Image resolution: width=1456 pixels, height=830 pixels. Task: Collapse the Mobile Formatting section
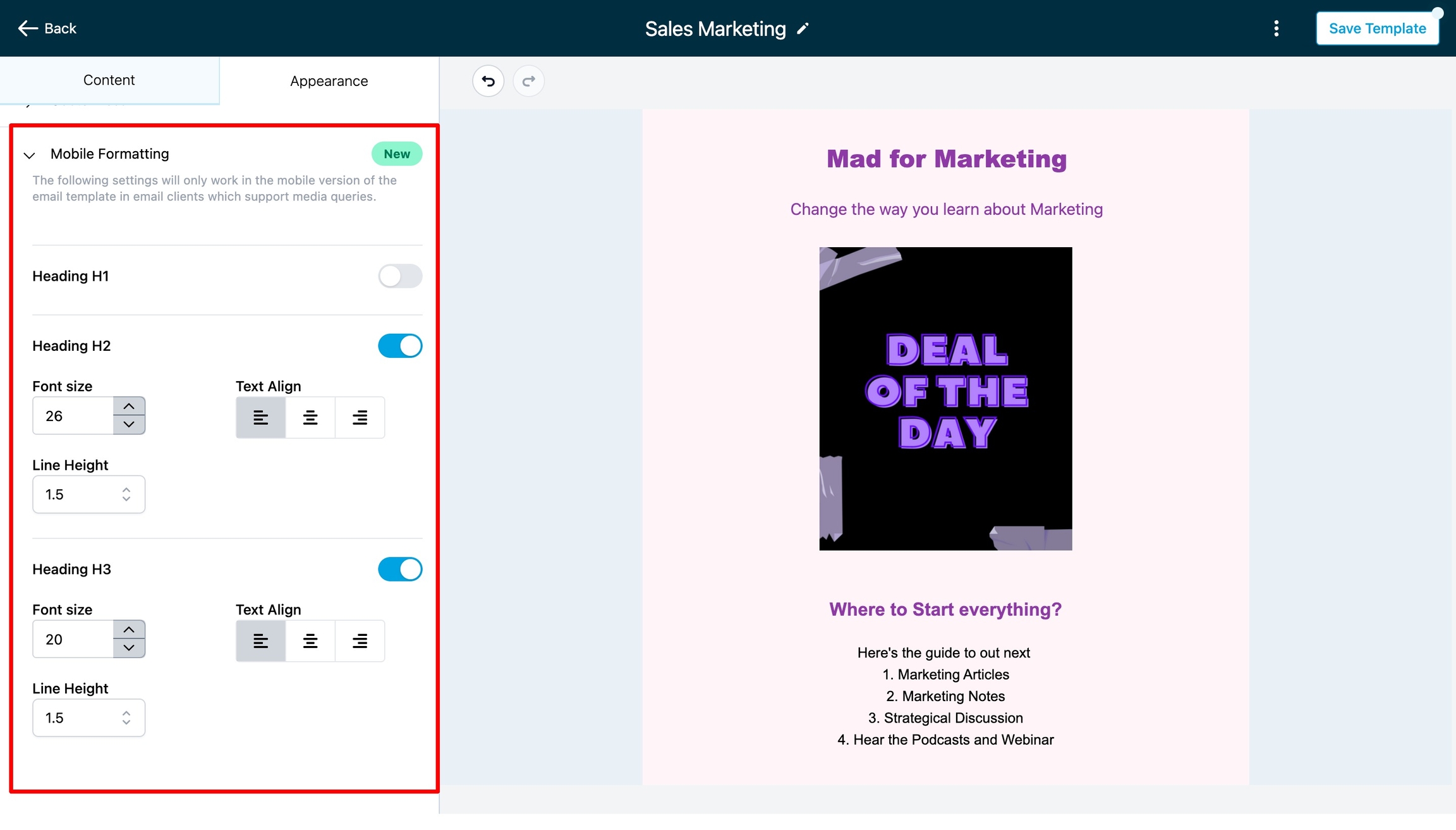[x=29, y=155]
